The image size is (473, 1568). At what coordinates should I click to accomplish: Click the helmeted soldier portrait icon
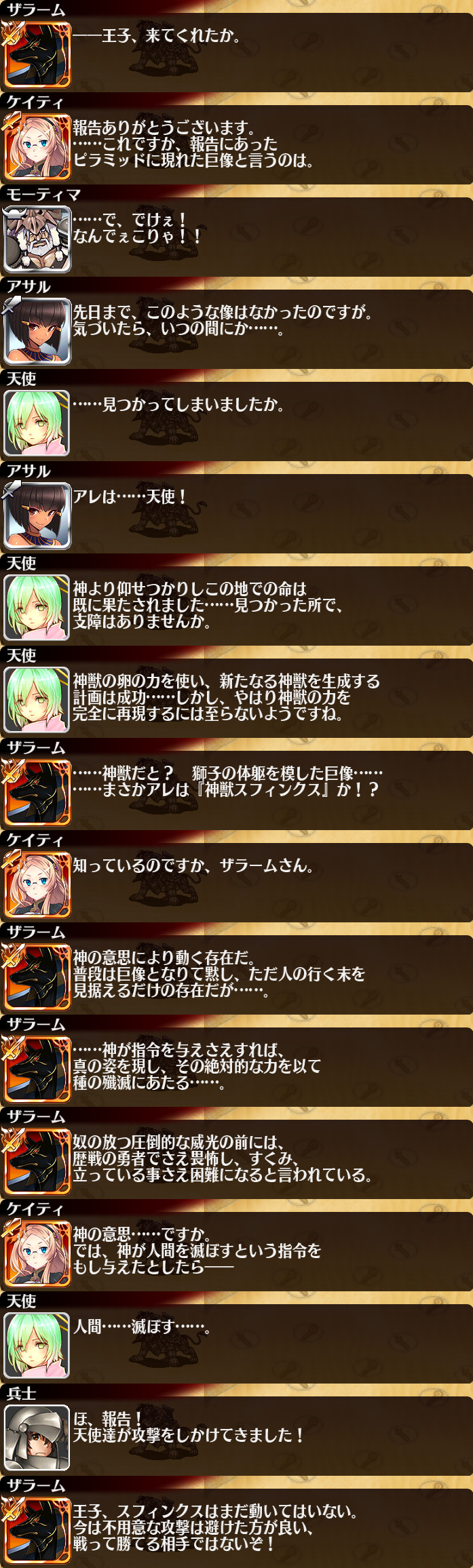[37, 1438]
